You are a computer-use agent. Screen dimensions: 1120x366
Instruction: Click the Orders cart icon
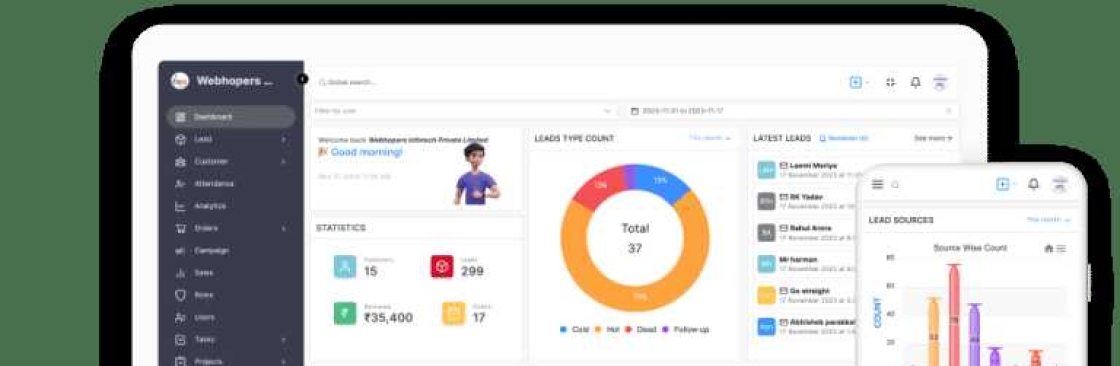point(180,229)
